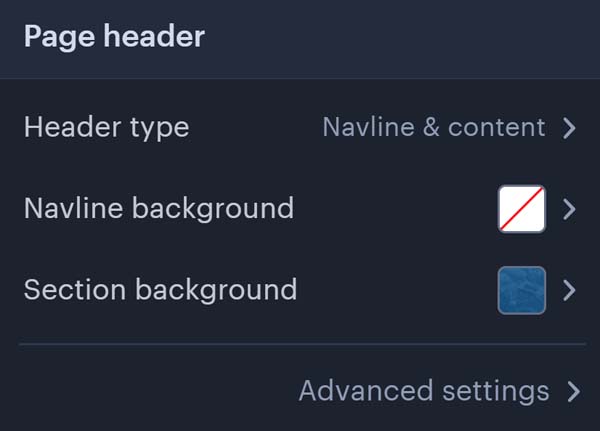This screenshot has height=431, width=600.
Task: Click the blue textured background thumbnail
Action: [x=522, y=290]
